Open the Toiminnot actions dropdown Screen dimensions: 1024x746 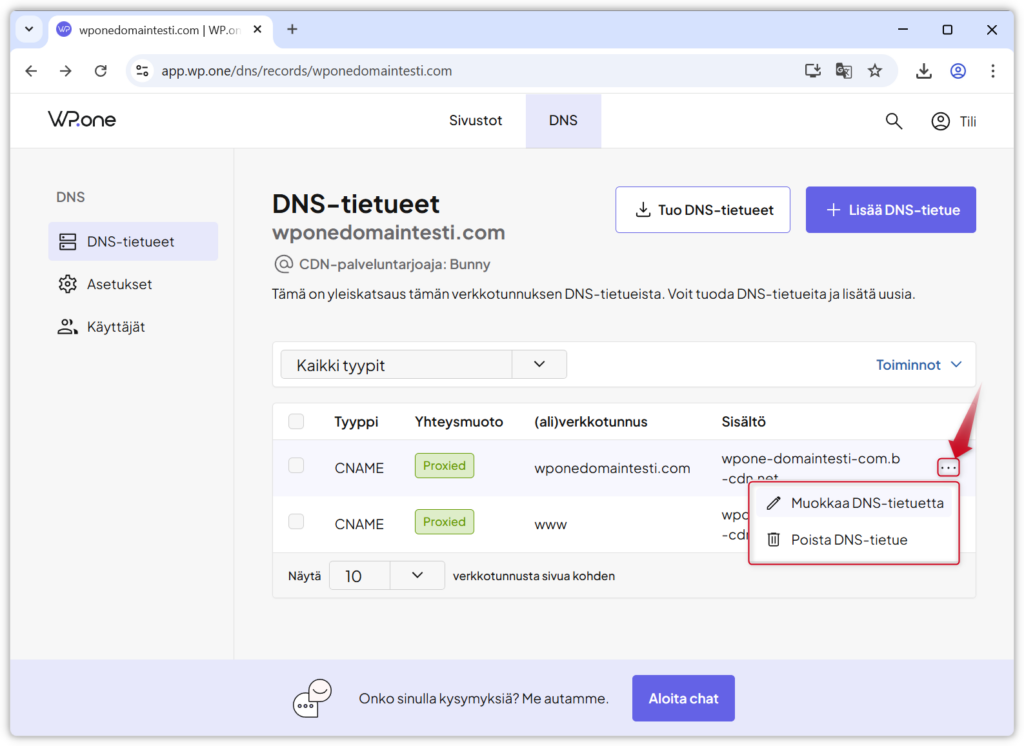(x=918, y=365)
